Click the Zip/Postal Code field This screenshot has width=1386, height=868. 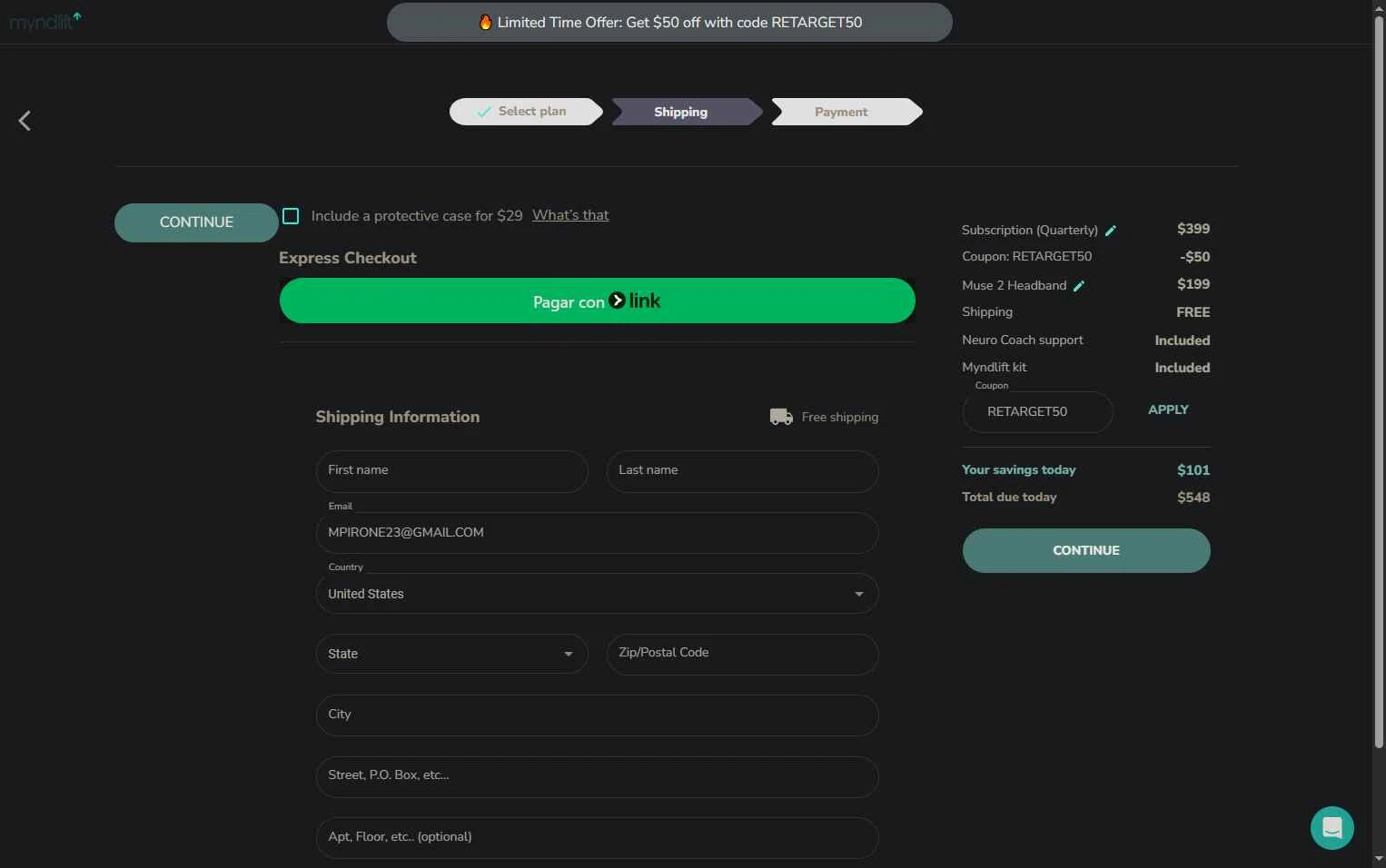coord(742,654)
